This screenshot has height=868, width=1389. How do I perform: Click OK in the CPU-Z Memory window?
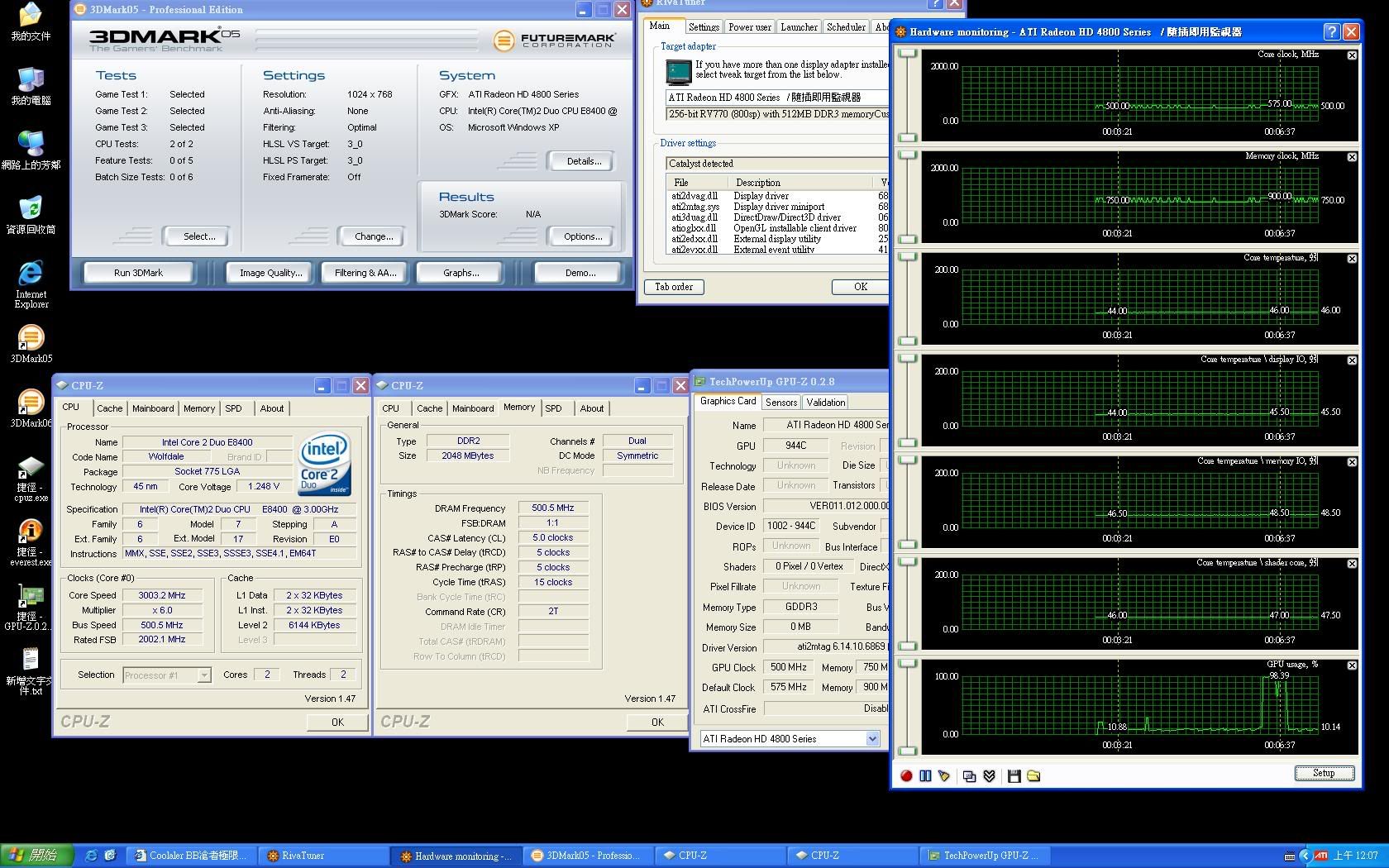coord(657,722)
